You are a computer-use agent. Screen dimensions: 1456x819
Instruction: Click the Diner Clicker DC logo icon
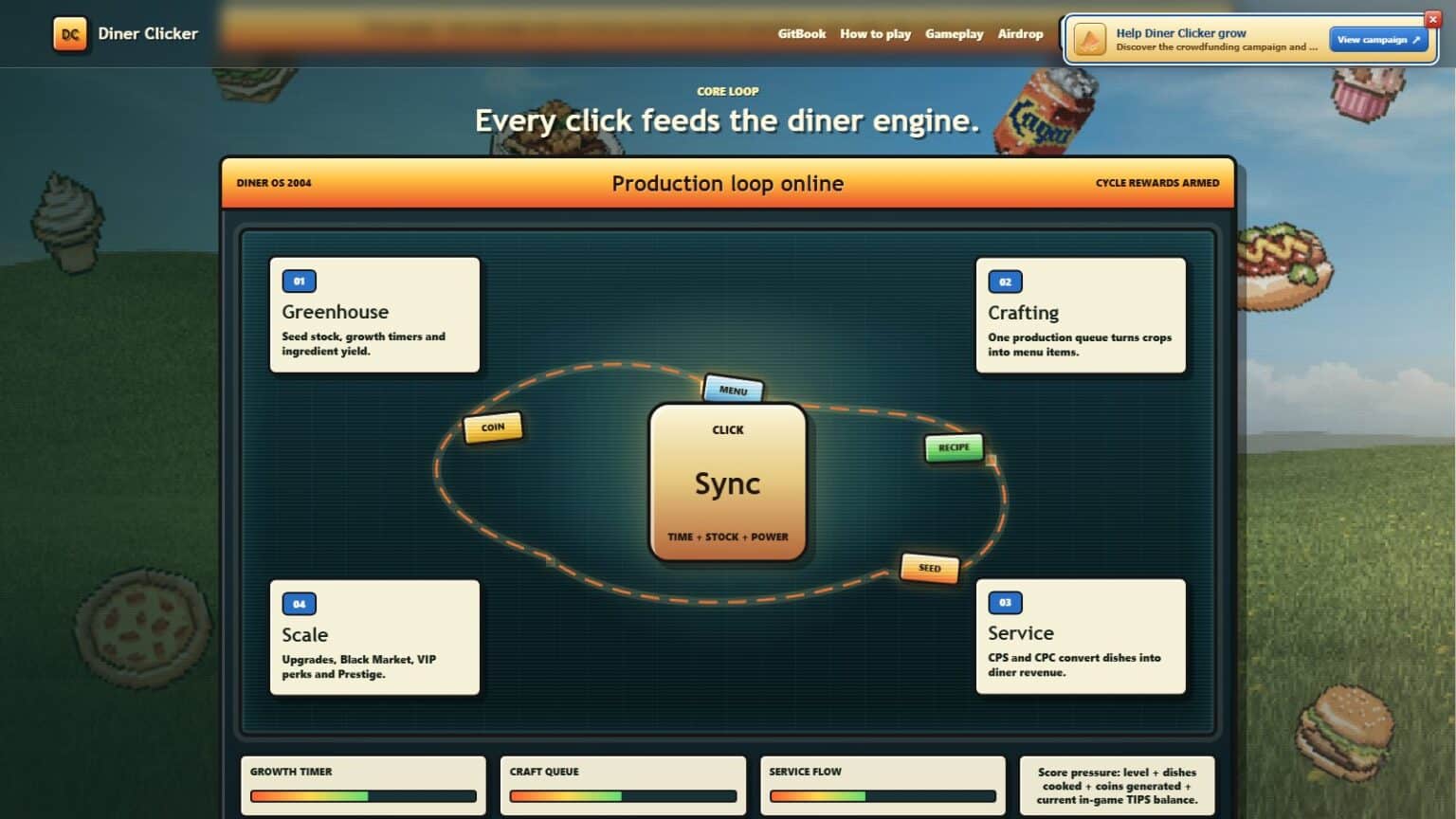tap(70, 34)
